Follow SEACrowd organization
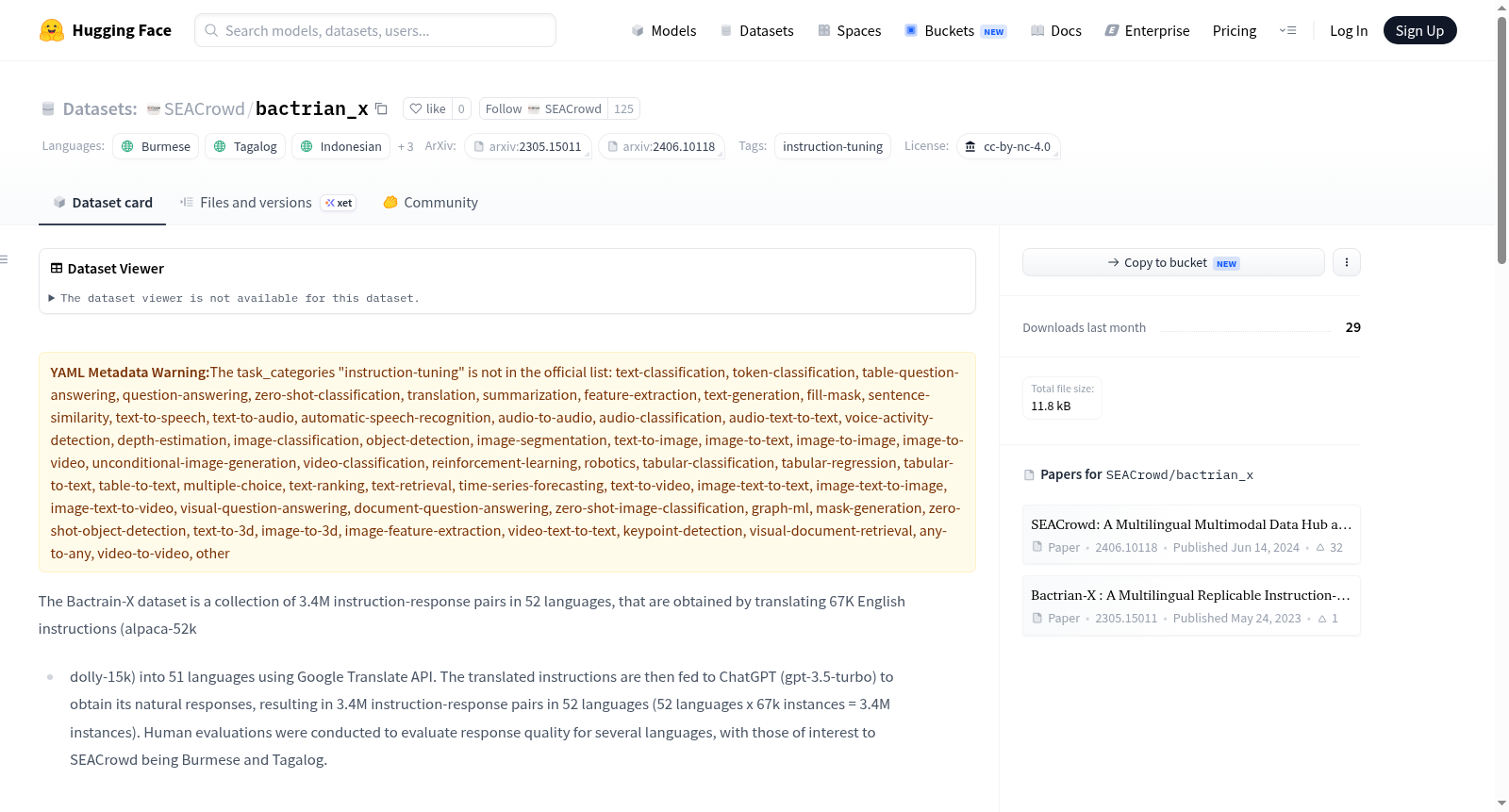 tap(543, 108)
